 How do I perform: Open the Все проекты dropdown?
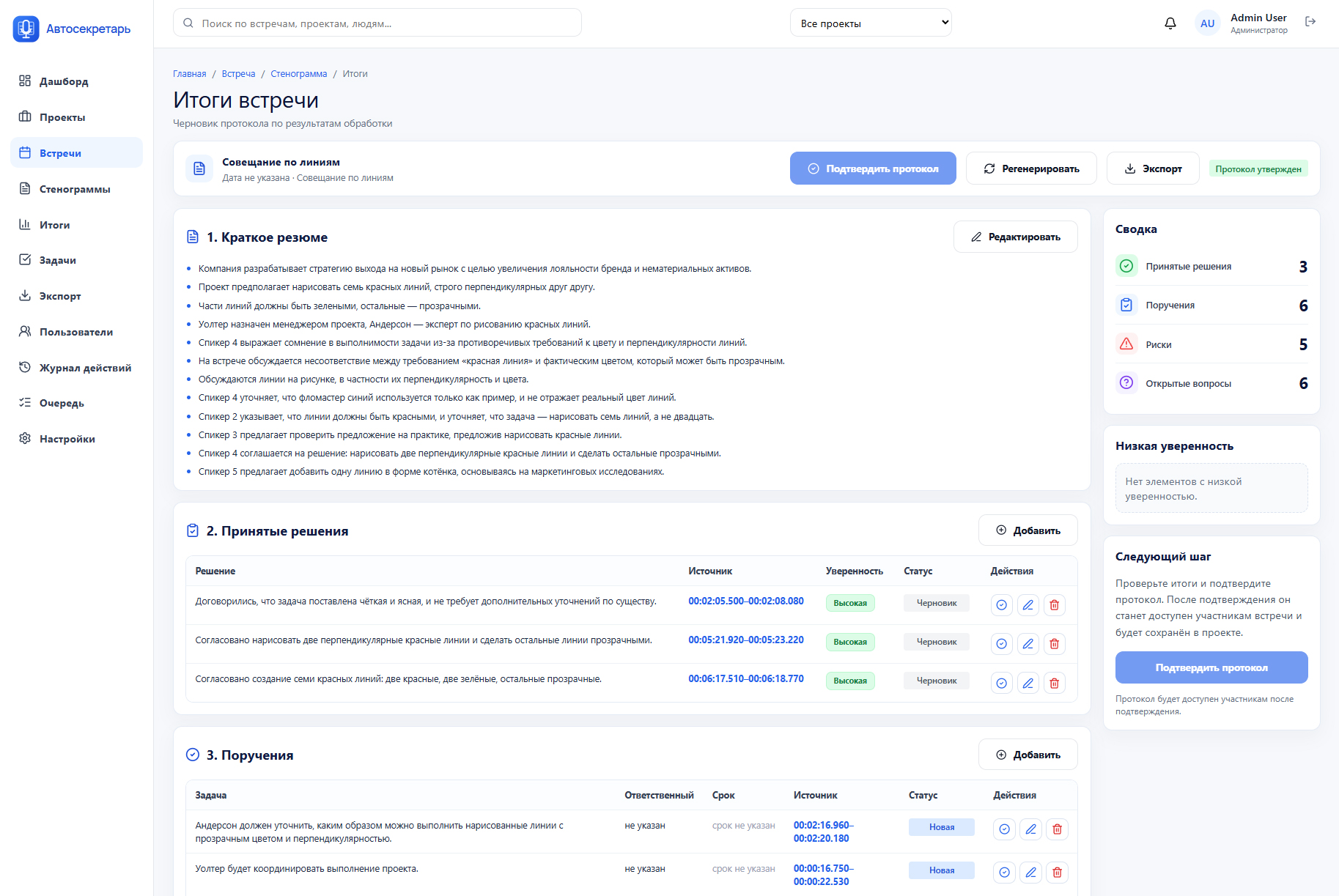pyautogui.click(x=871, y=23)
